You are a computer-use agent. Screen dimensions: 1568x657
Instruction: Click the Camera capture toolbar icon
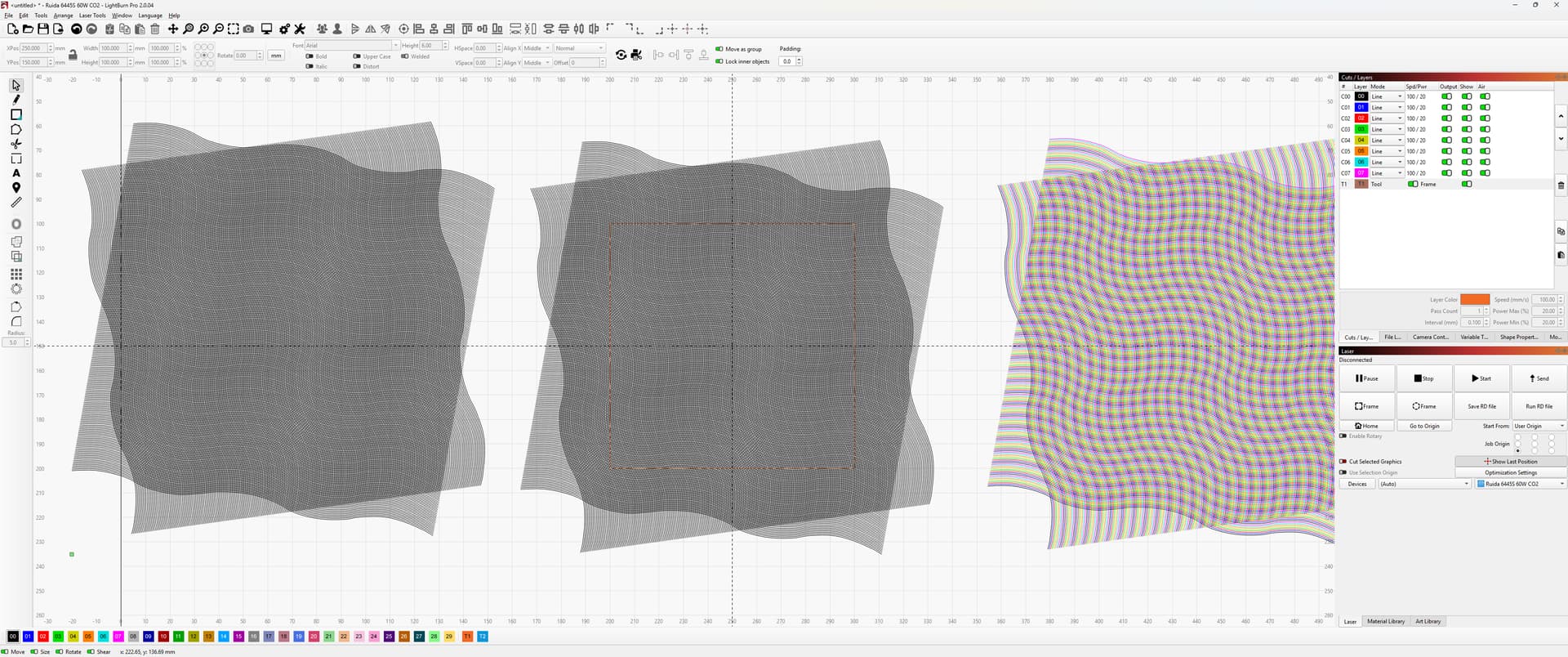[x=248, y=29]
